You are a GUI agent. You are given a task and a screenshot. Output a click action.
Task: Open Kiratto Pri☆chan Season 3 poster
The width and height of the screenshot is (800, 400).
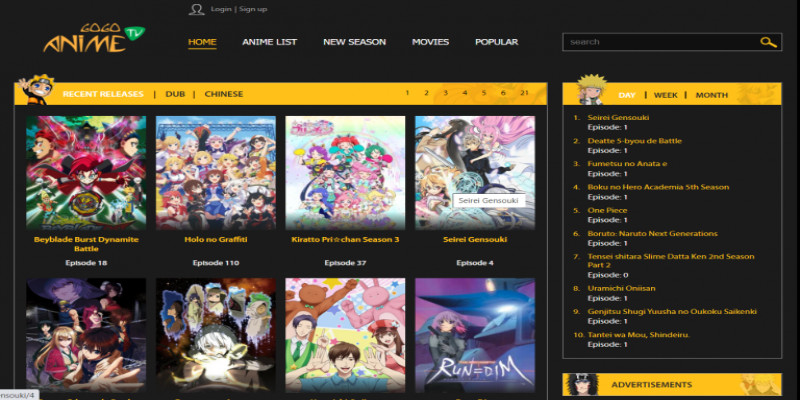tap(345, 172)
